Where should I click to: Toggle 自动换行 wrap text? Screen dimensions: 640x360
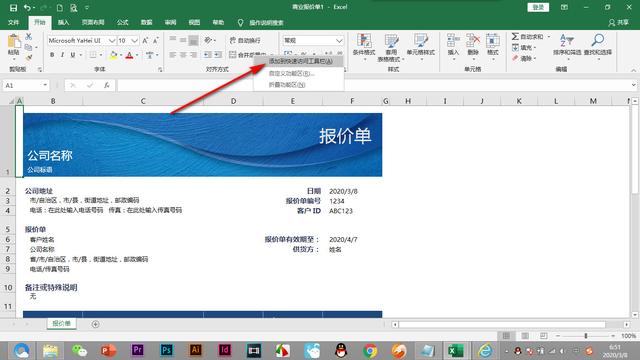pyautogui.click(x=245, y=40)
